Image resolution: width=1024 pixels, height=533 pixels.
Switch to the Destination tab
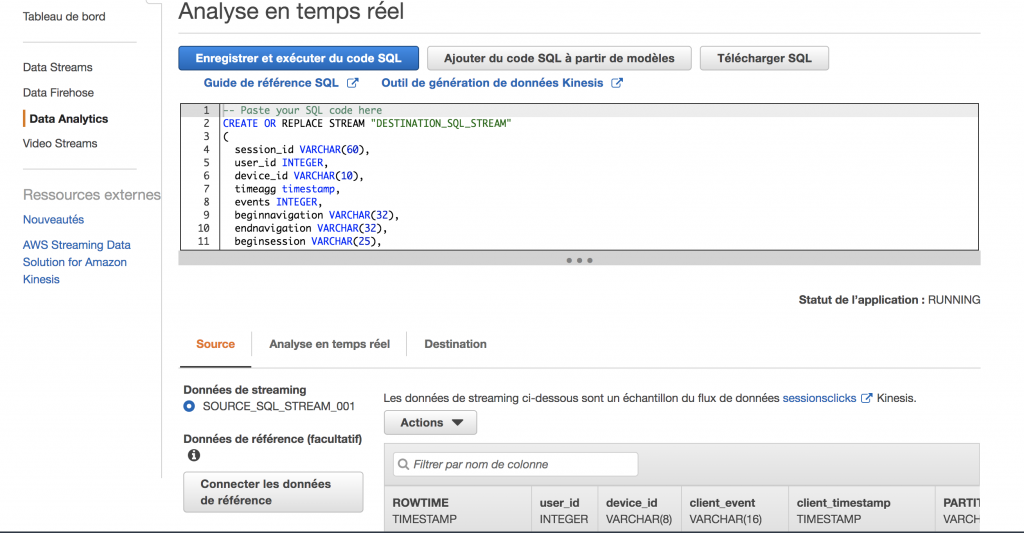(x=455, y=344)
